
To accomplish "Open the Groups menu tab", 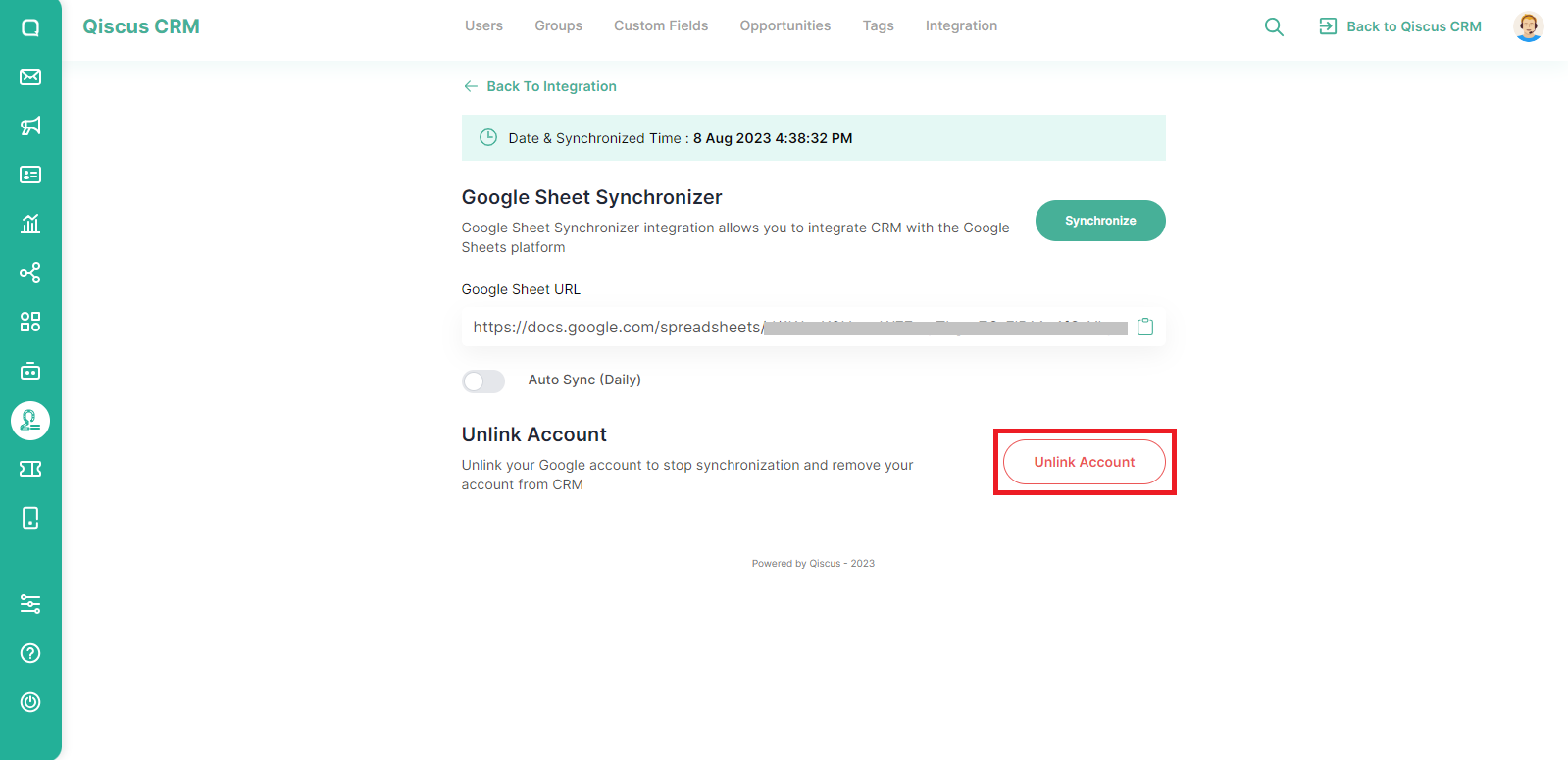I will (x=558, y=25).
